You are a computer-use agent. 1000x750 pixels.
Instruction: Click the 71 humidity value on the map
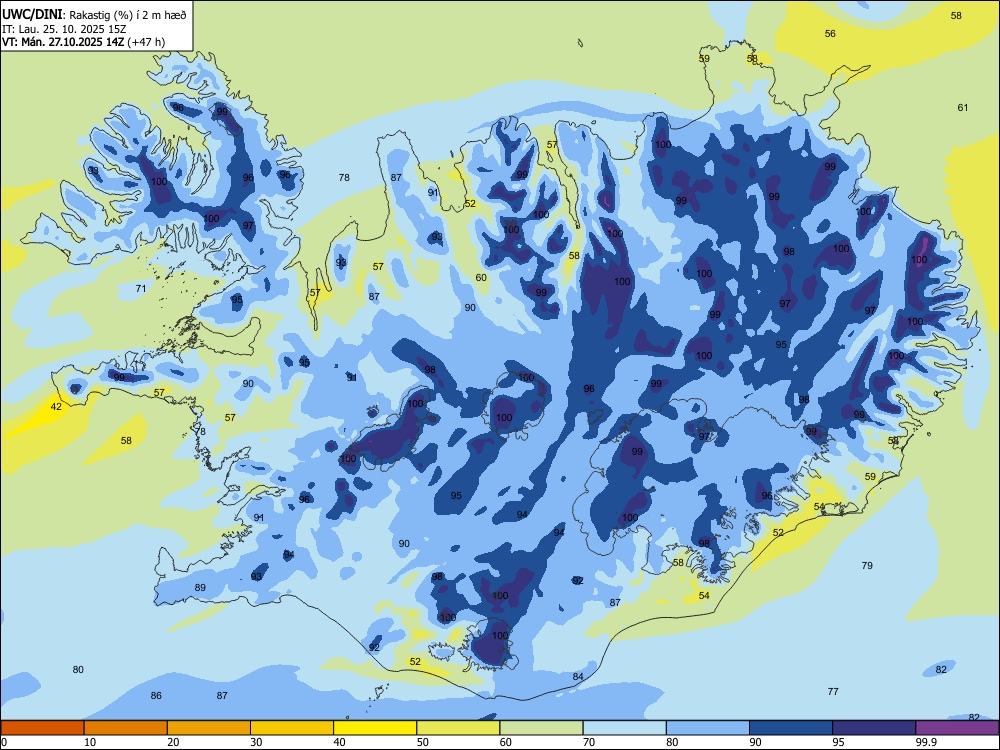coord(141,289)
